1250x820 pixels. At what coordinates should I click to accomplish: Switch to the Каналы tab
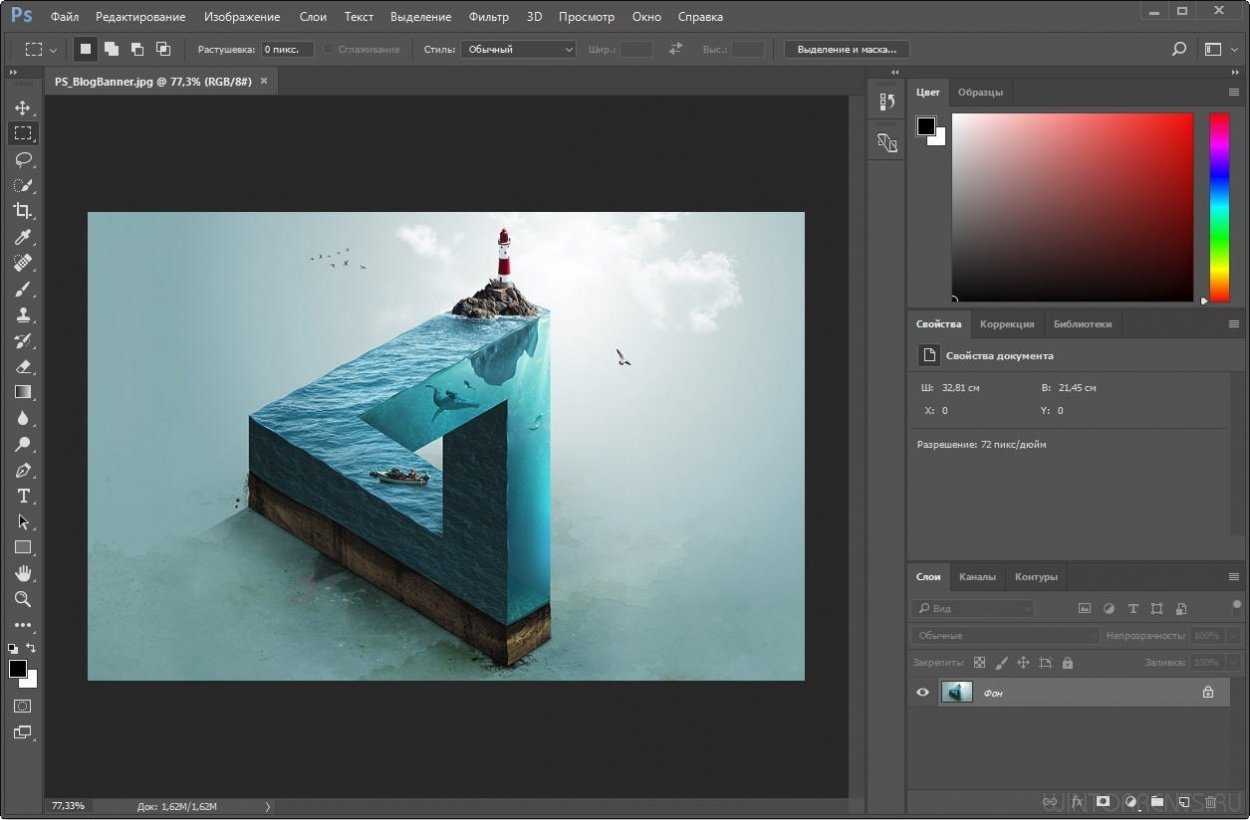977,576
